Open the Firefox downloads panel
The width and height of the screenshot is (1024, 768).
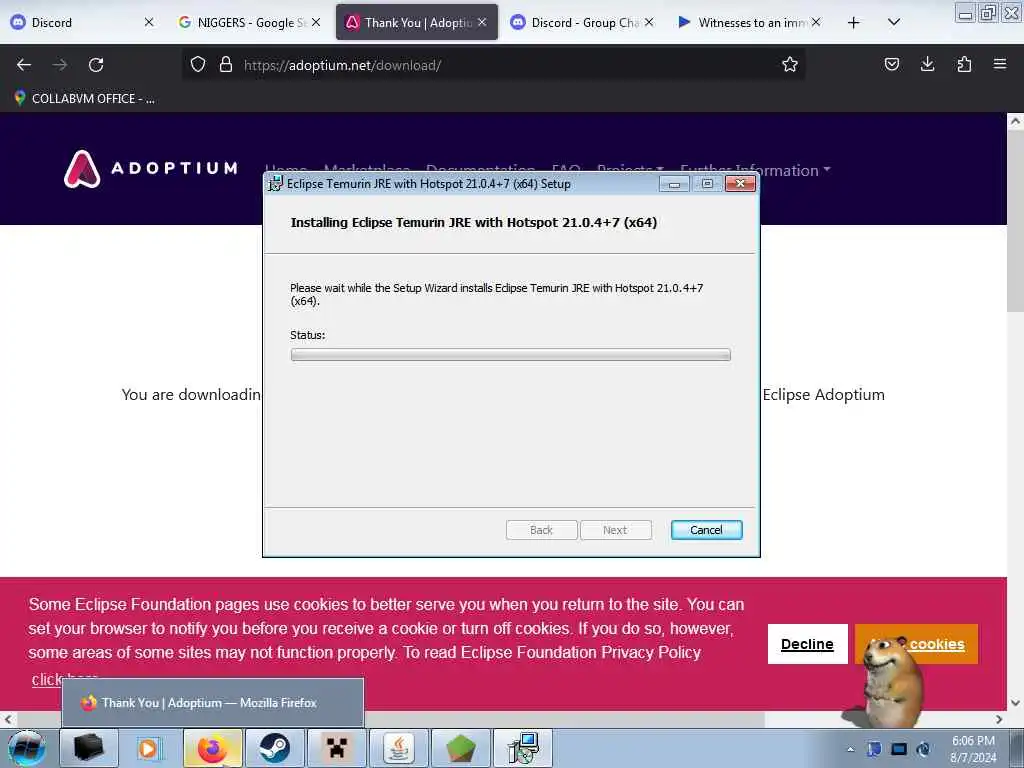coord(927,64)
